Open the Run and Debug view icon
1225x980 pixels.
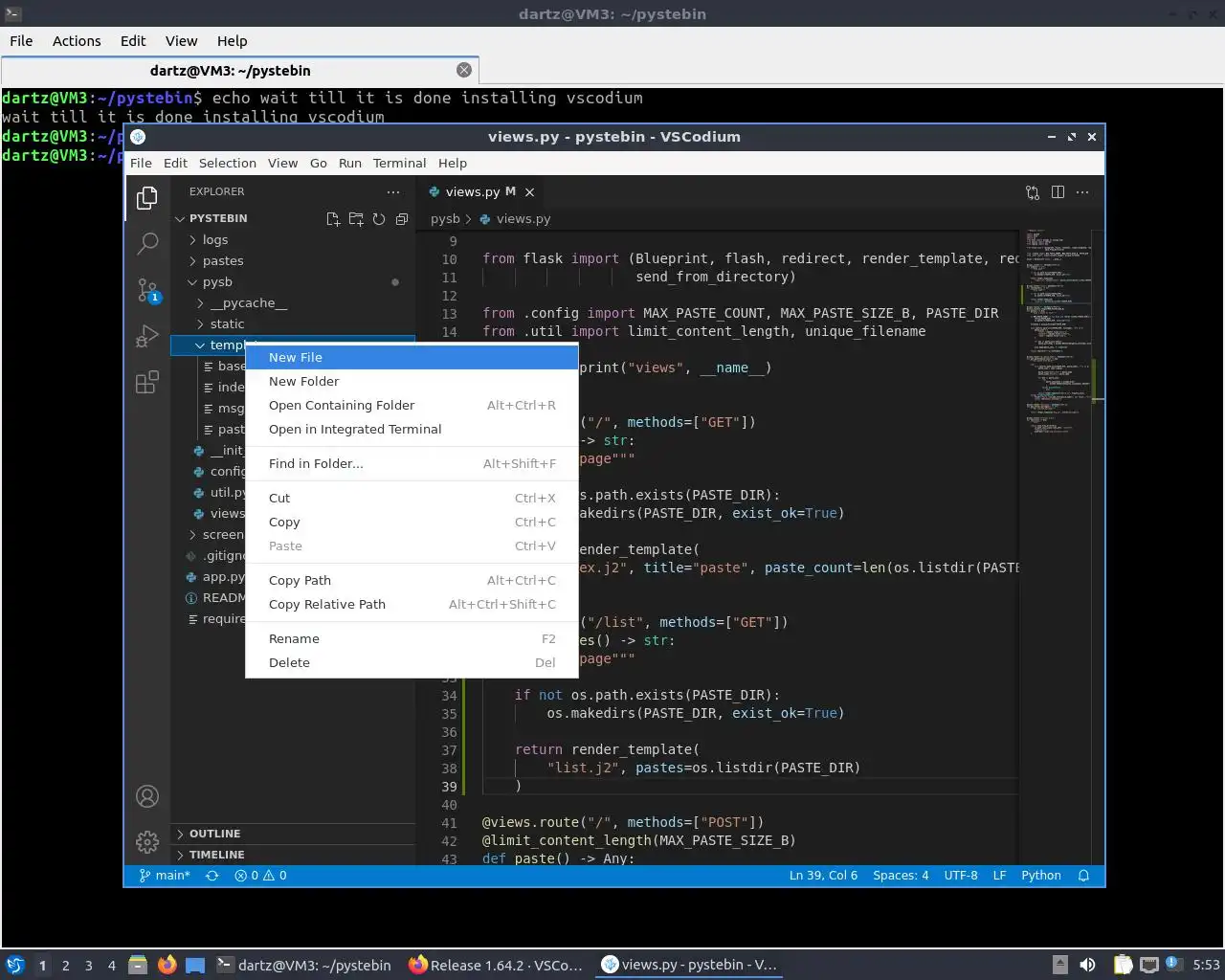point(147,336)
